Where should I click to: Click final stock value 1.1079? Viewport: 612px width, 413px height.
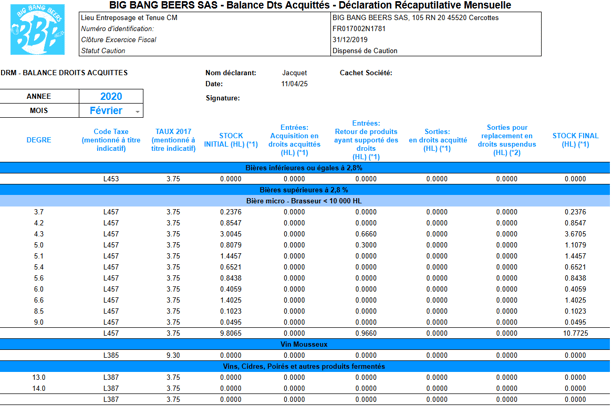[575, 245]
